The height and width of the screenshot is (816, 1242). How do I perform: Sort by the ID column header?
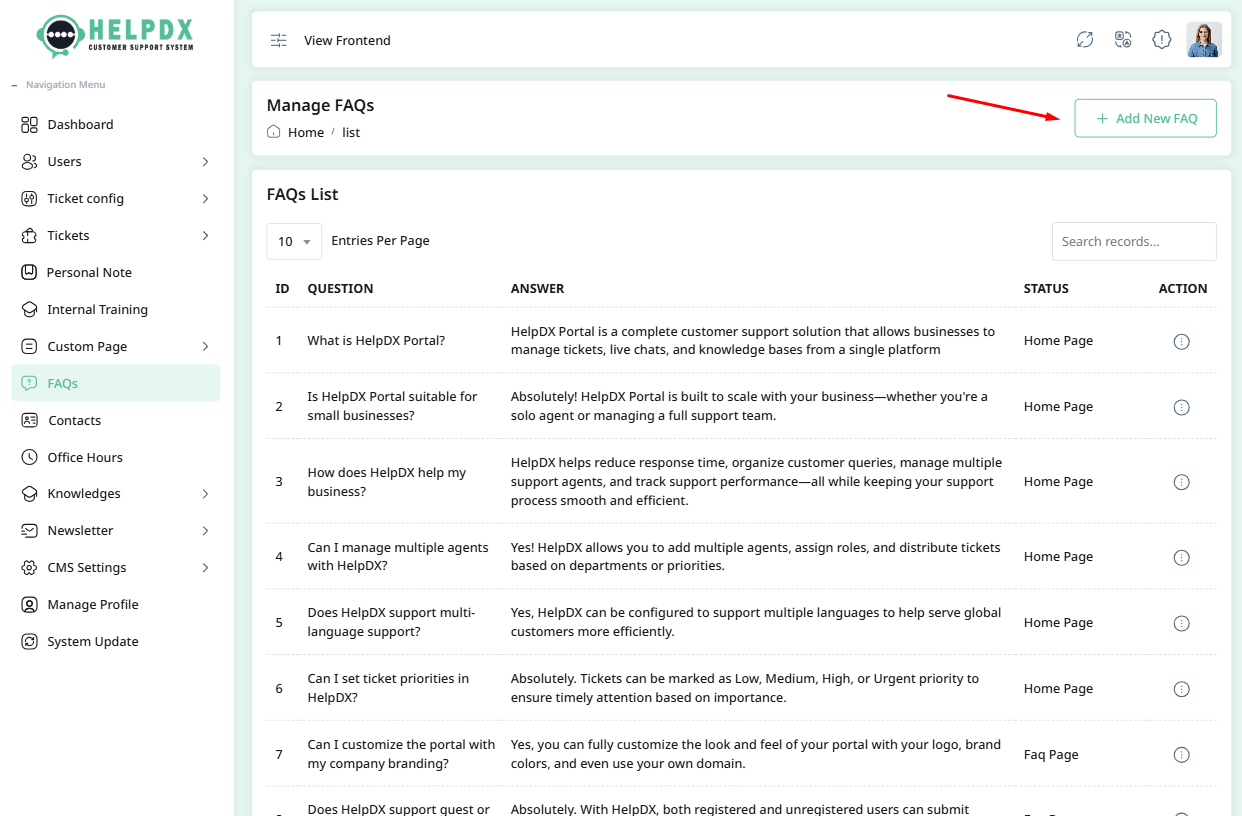pos(282,288)
